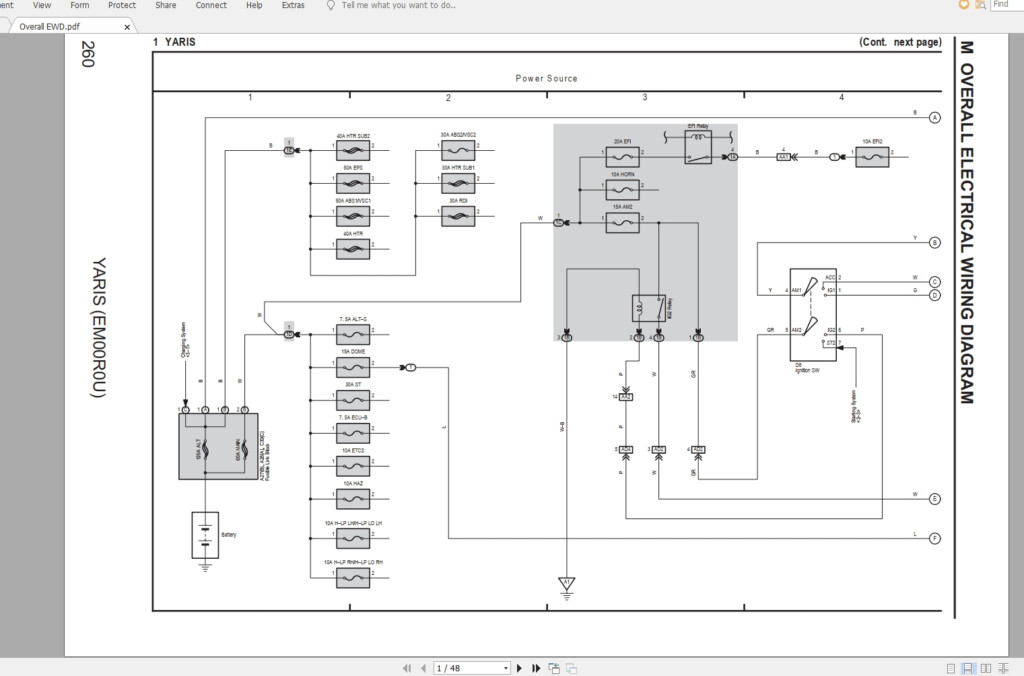Switch to single page view mode
This screenshot has width=1024, height=676.
(951, 668)
